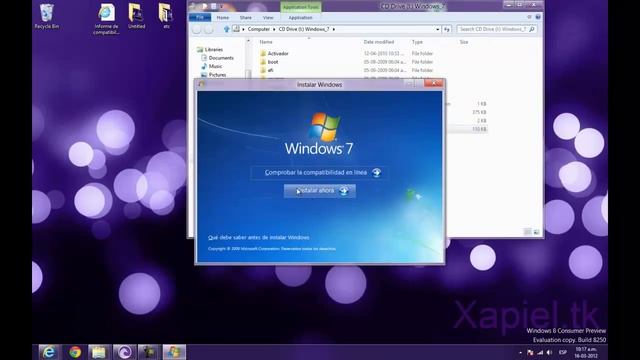Open 'Qué debe saber antes de instalar Windows' link
This screenshot has height=360, width=640.
click(x=258, y=237)
